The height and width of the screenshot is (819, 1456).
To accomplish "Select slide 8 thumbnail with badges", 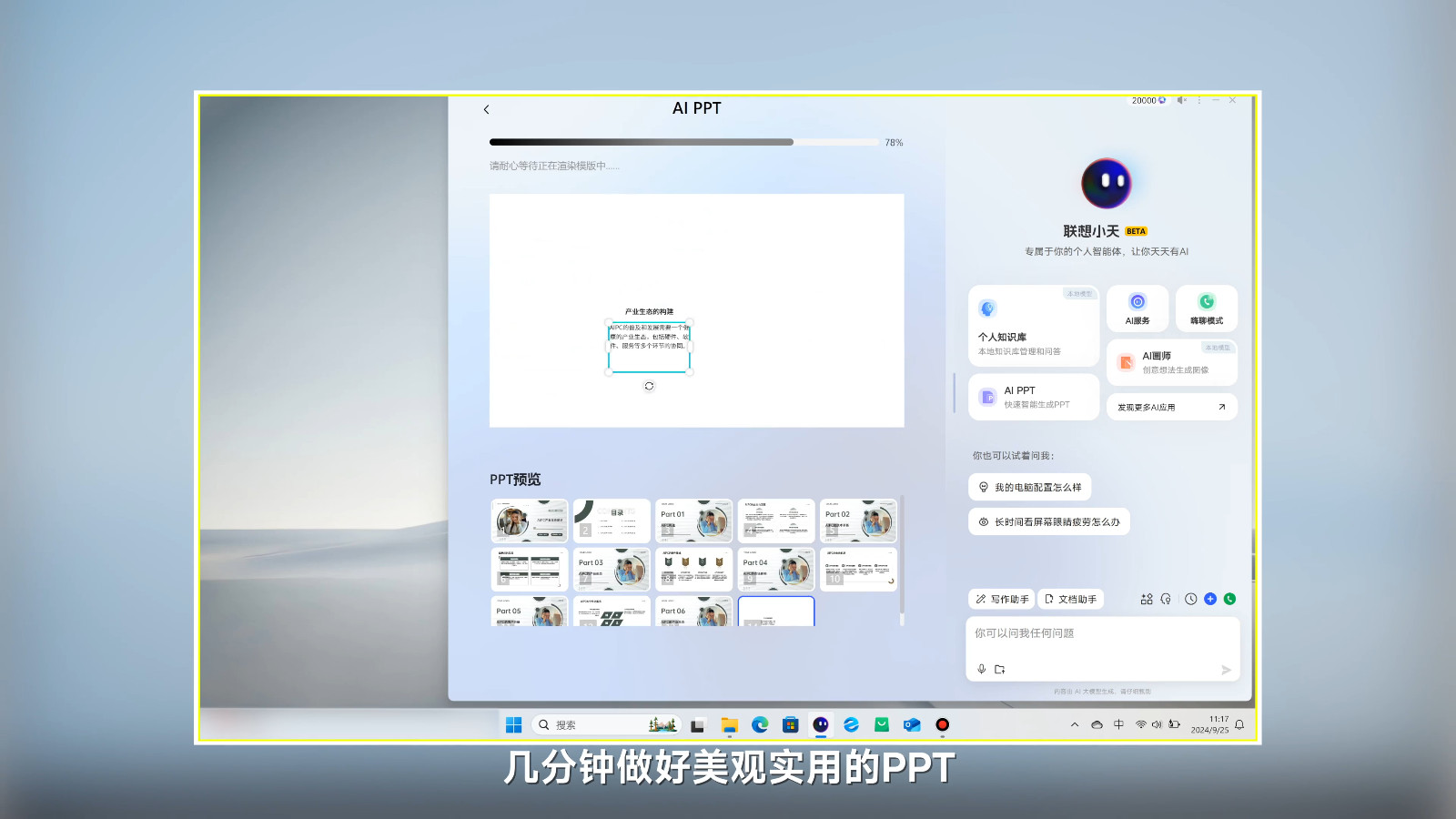I will [693, 569].
